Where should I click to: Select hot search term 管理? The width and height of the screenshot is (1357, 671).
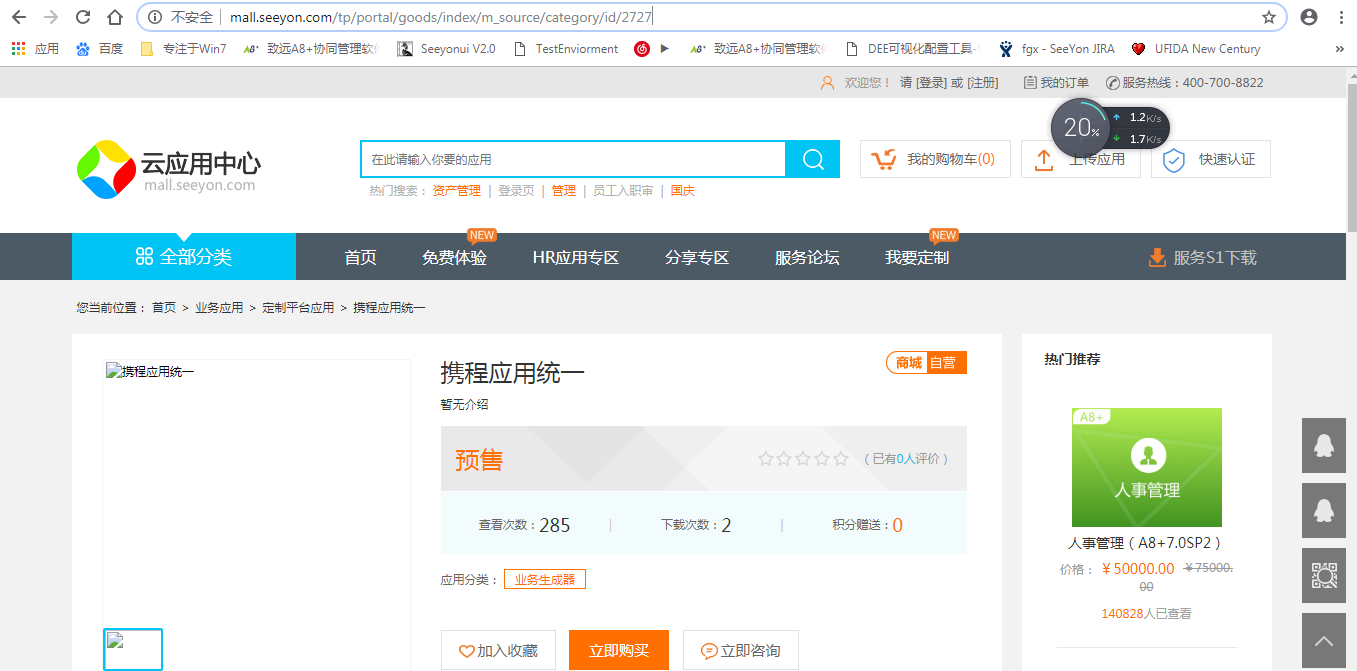564,191
